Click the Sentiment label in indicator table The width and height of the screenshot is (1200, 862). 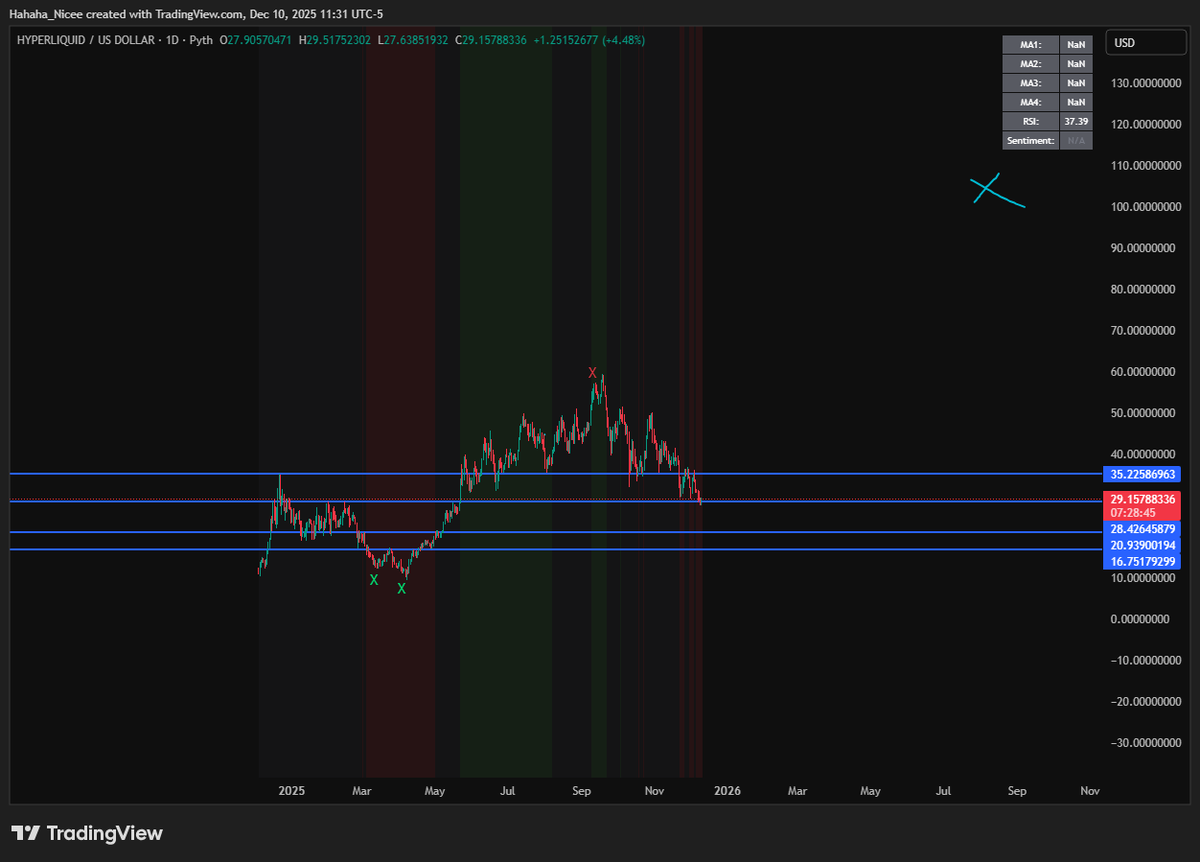coord(1030,141)
